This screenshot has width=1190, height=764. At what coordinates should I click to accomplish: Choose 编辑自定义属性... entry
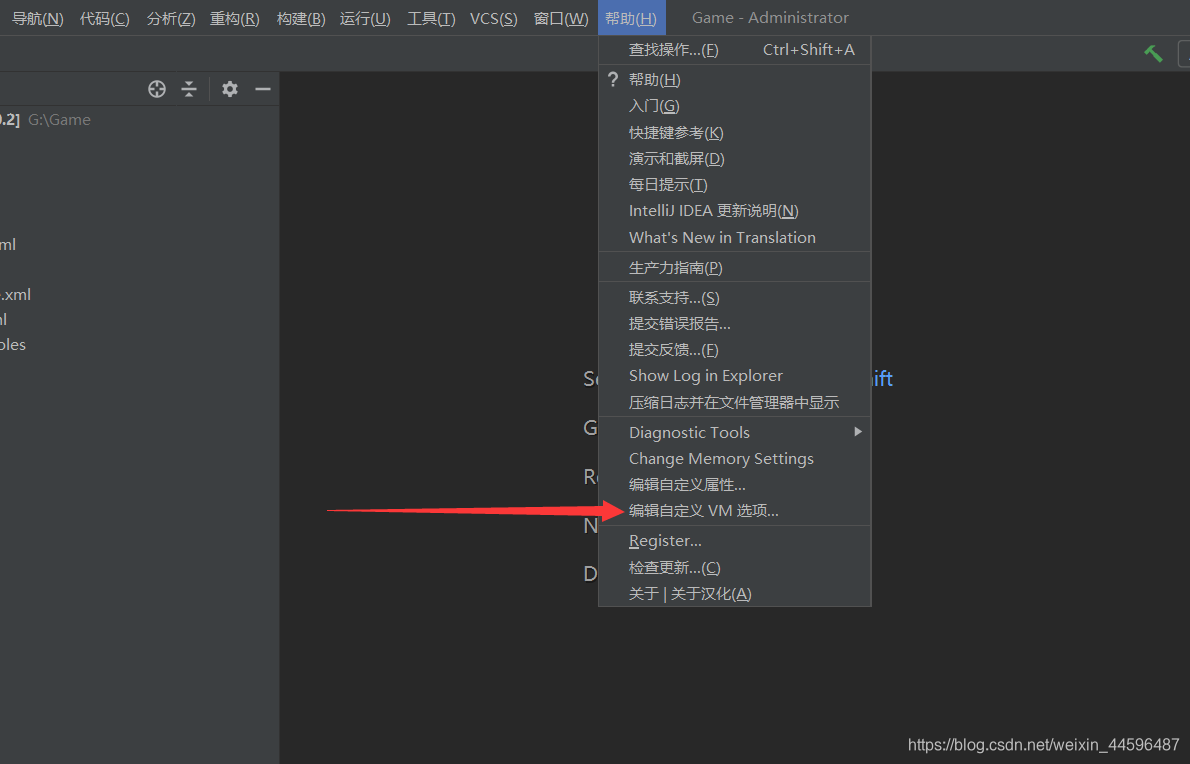(735, 485)
